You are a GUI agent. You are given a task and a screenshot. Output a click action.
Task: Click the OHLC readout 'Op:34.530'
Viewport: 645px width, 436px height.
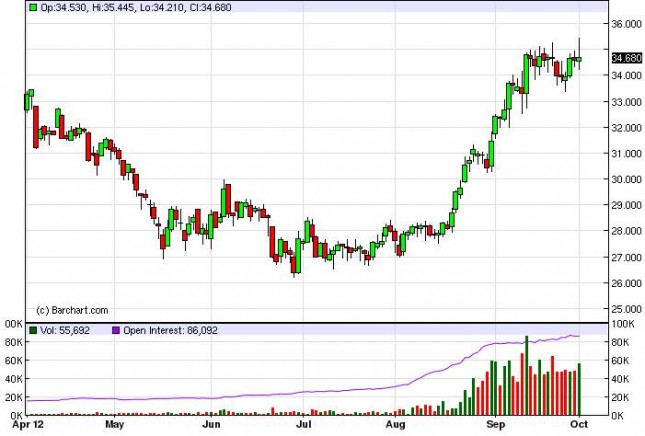(x=63, y=7)
